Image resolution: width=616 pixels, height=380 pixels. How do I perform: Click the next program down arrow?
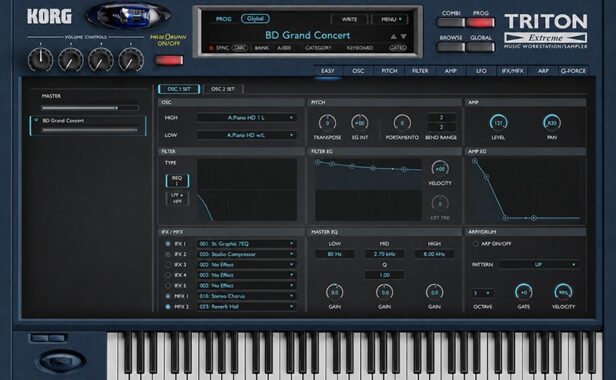[x=403, y=36]
